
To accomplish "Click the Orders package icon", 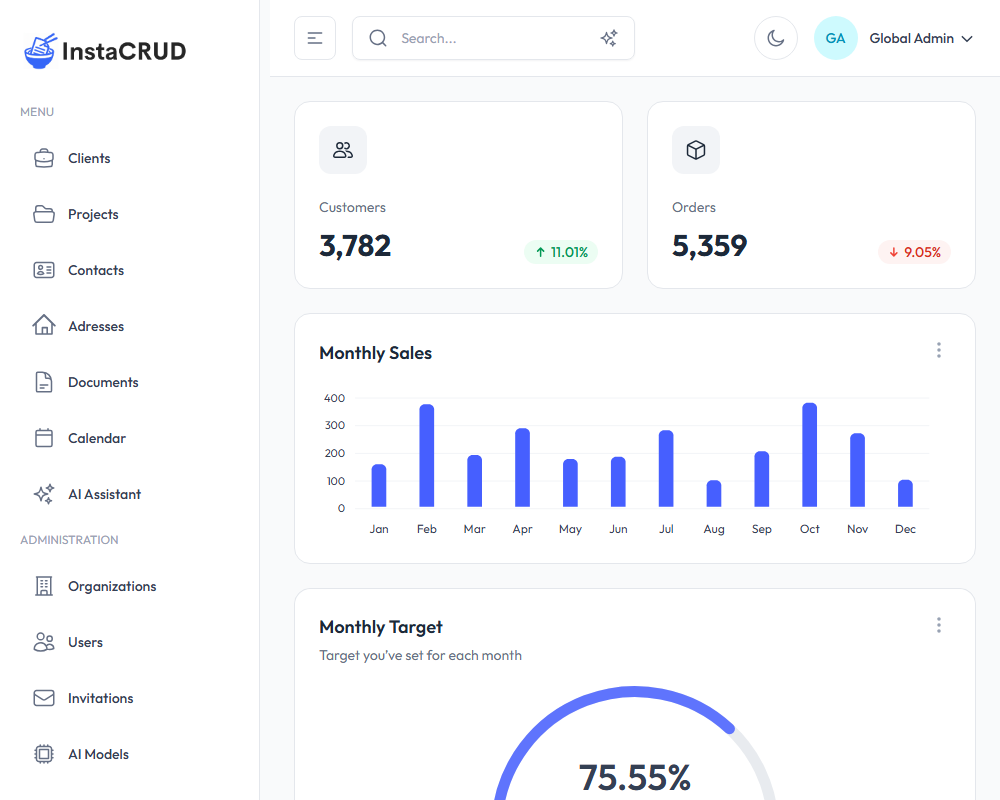I will click(x=695, y=149).
